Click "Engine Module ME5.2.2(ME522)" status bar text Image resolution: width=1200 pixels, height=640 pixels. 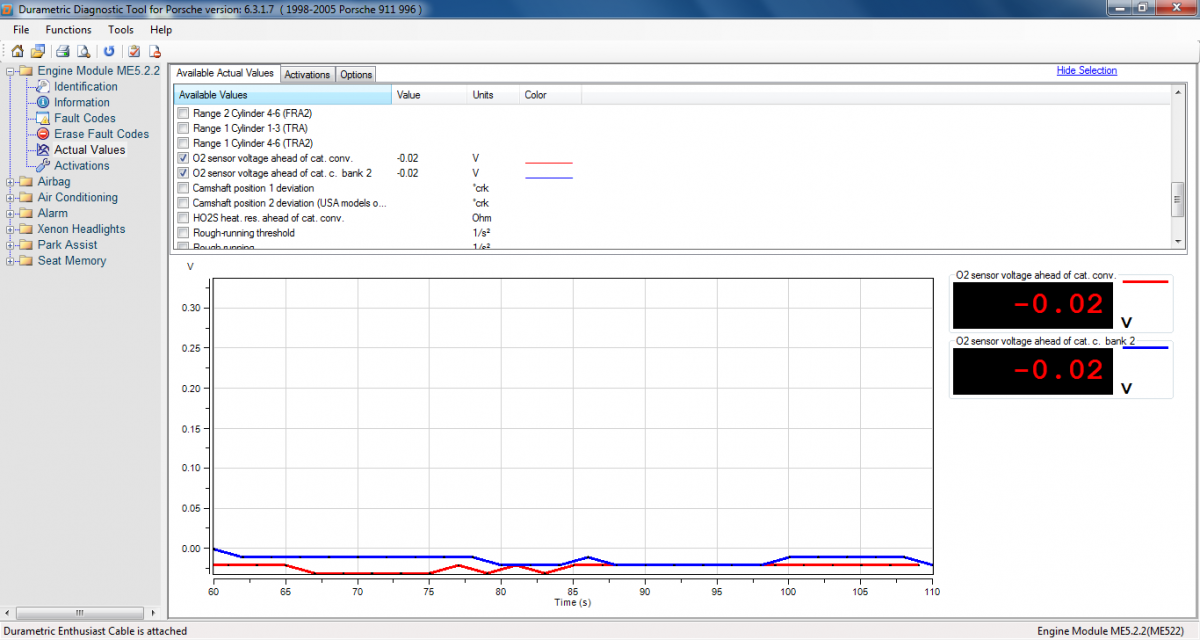click(1110, 631)
